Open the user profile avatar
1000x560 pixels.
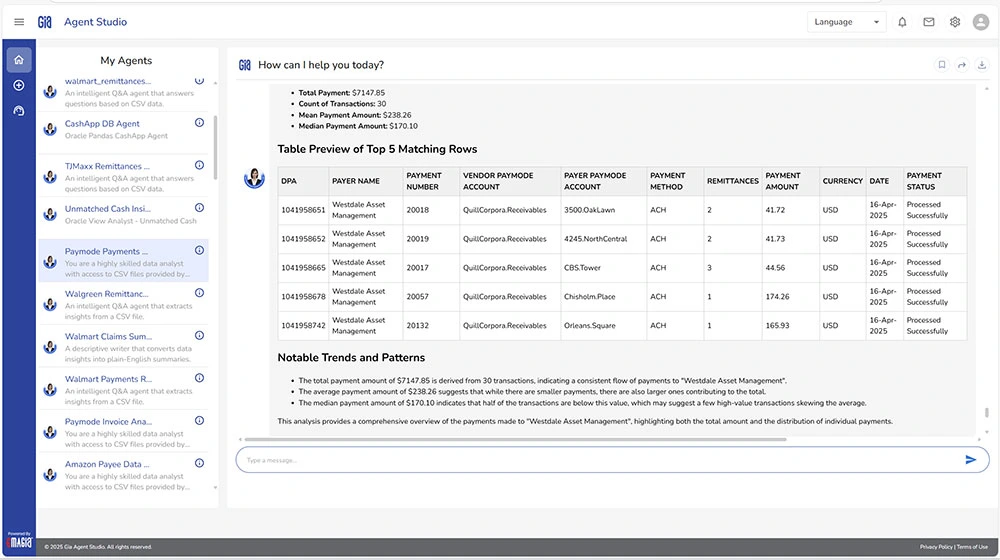click(981, 22)
